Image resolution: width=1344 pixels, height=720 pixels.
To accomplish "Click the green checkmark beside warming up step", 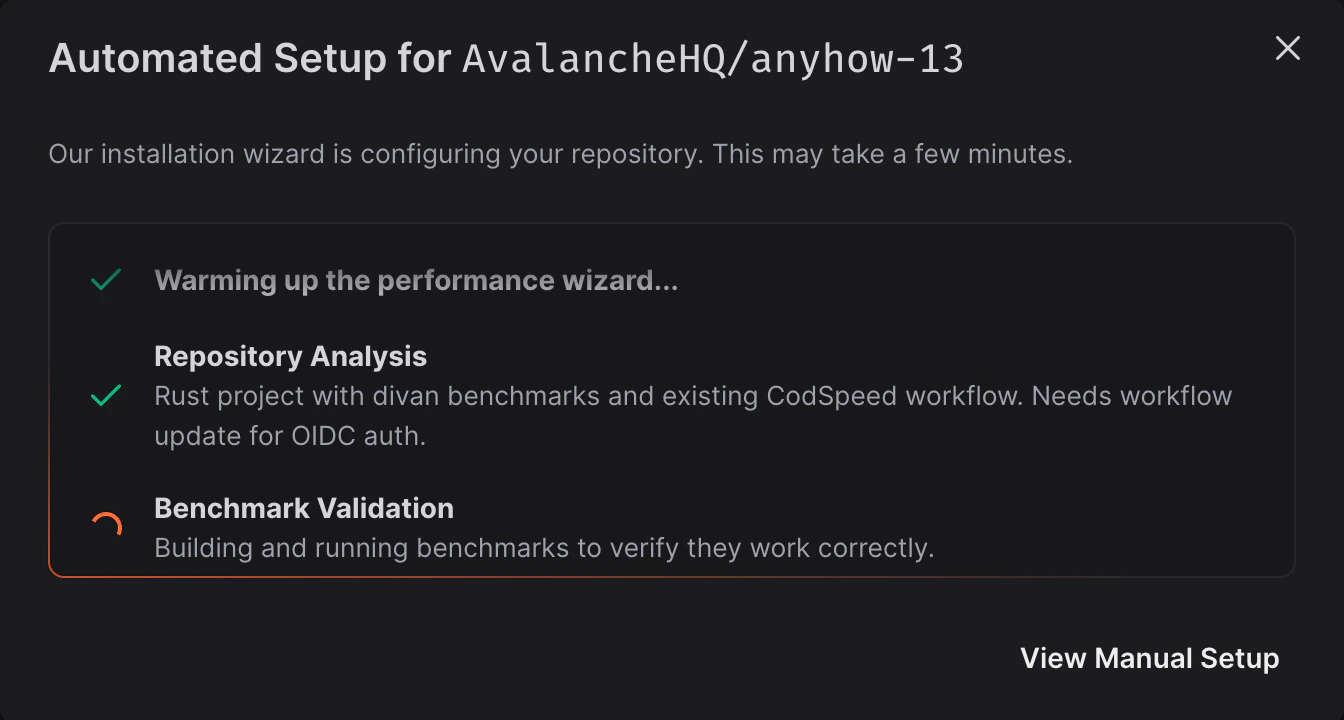I will [104, 281].
